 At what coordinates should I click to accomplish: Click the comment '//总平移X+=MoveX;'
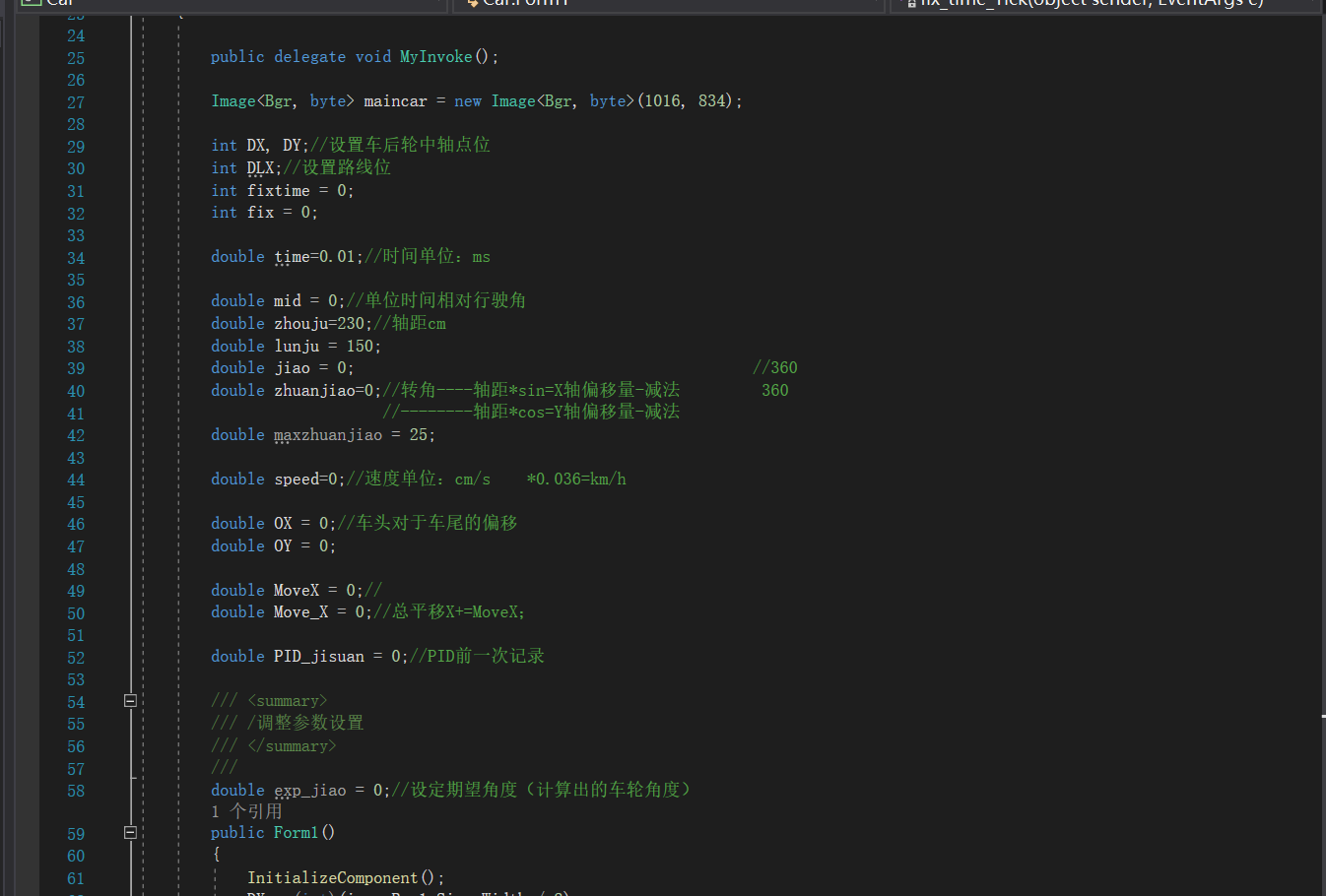click(x=450, y=612)
